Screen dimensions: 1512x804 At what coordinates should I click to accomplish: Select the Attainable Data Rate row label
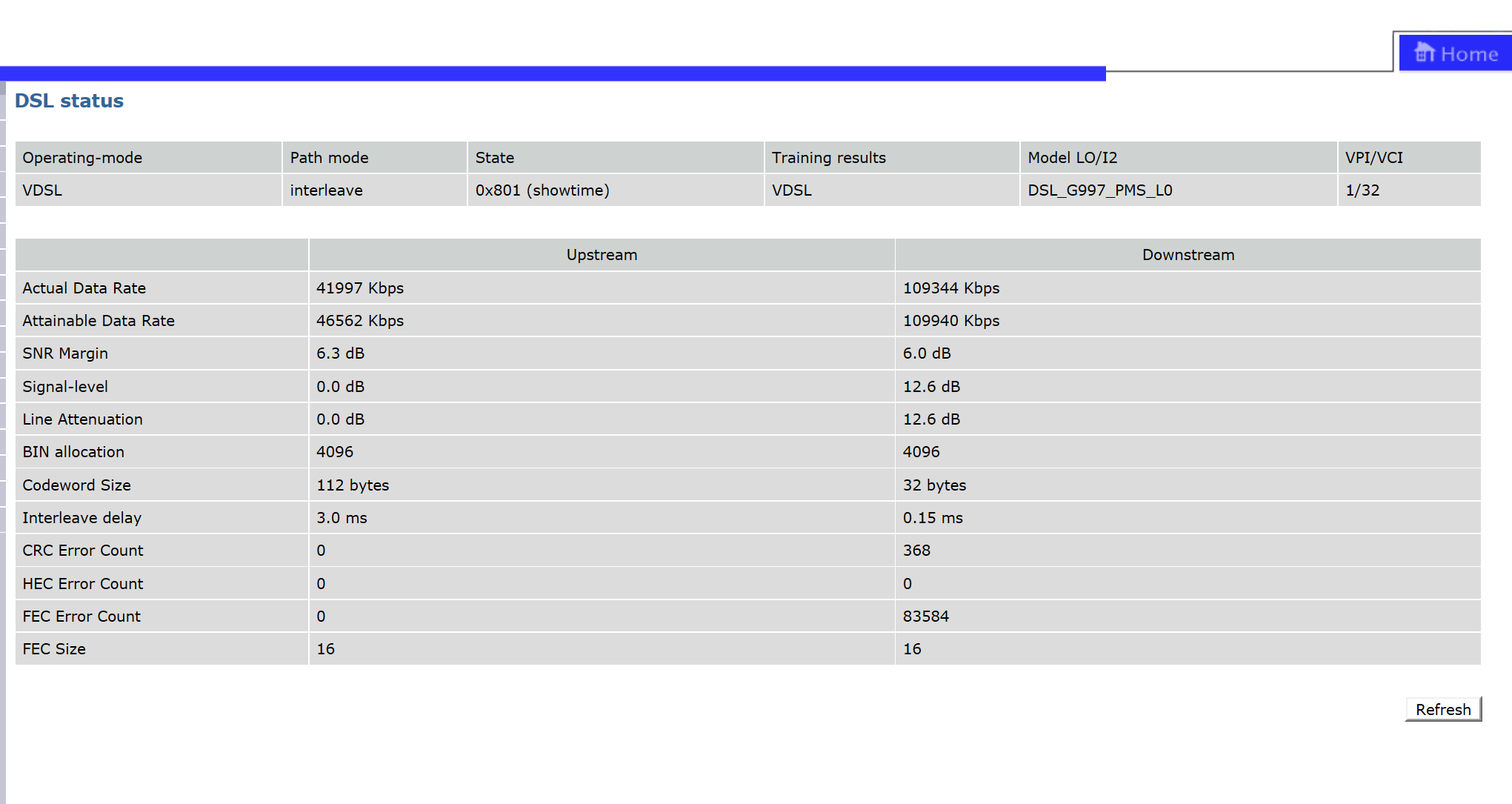[99, 321]
